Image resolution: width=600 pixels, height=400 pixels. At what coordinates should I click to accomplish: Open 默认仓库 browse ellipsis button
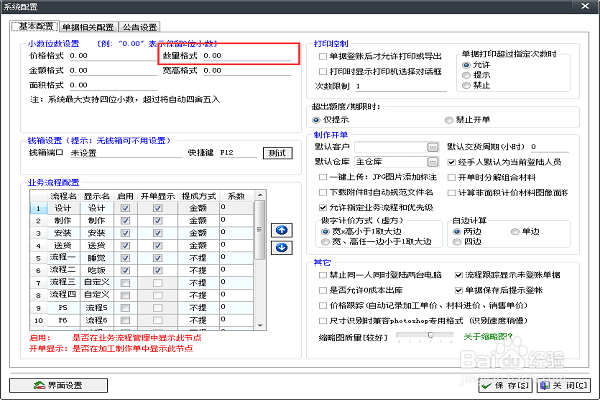[433, 162]
